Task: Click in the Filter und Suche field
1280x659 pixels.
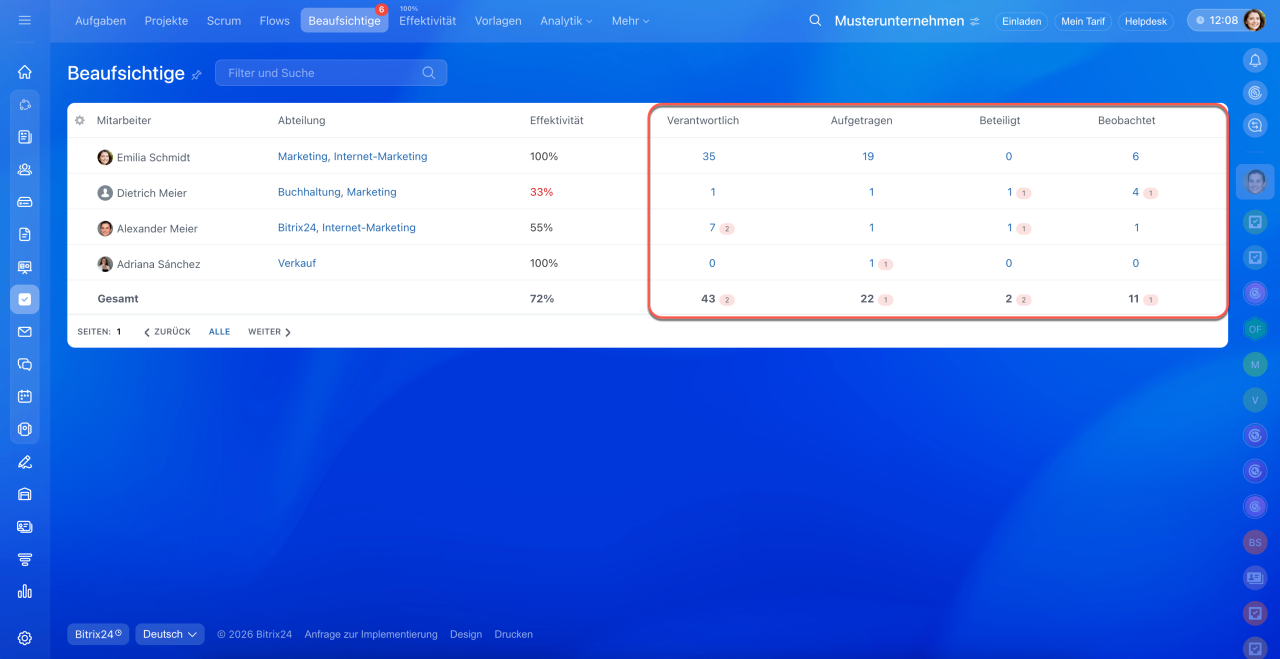Action: (x=320, y=73)
